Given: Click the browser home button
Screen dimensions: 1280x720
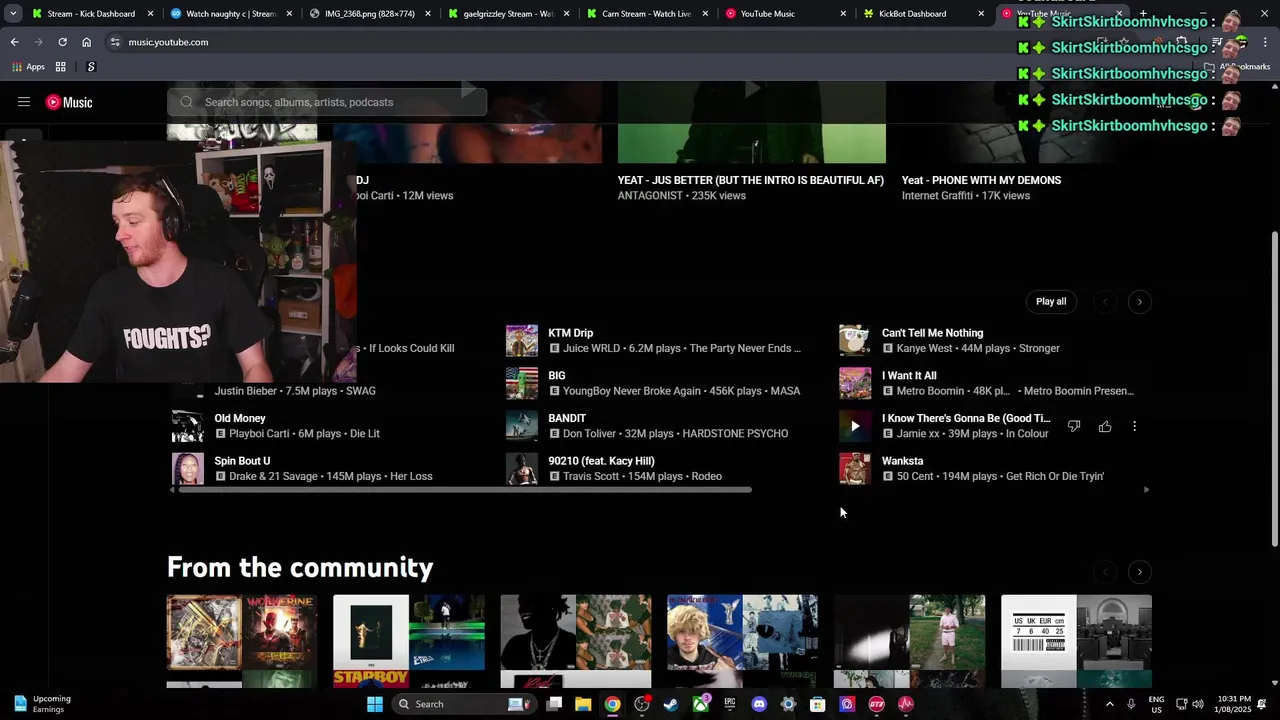Looking at the screenshot, I should 86,42.
